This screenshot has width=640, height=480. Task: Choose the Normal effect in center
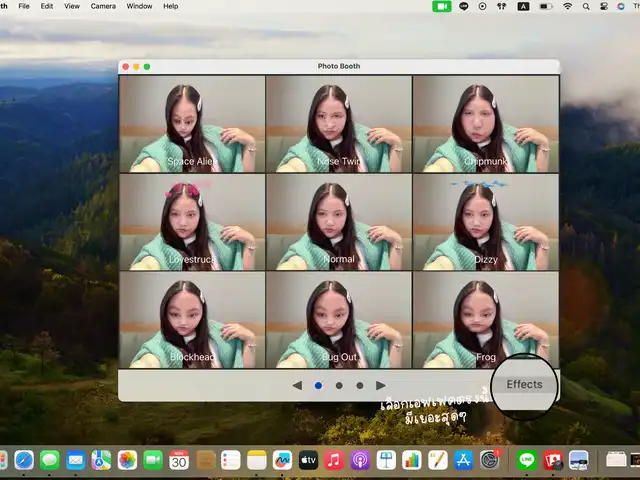(x=338, y=222)
